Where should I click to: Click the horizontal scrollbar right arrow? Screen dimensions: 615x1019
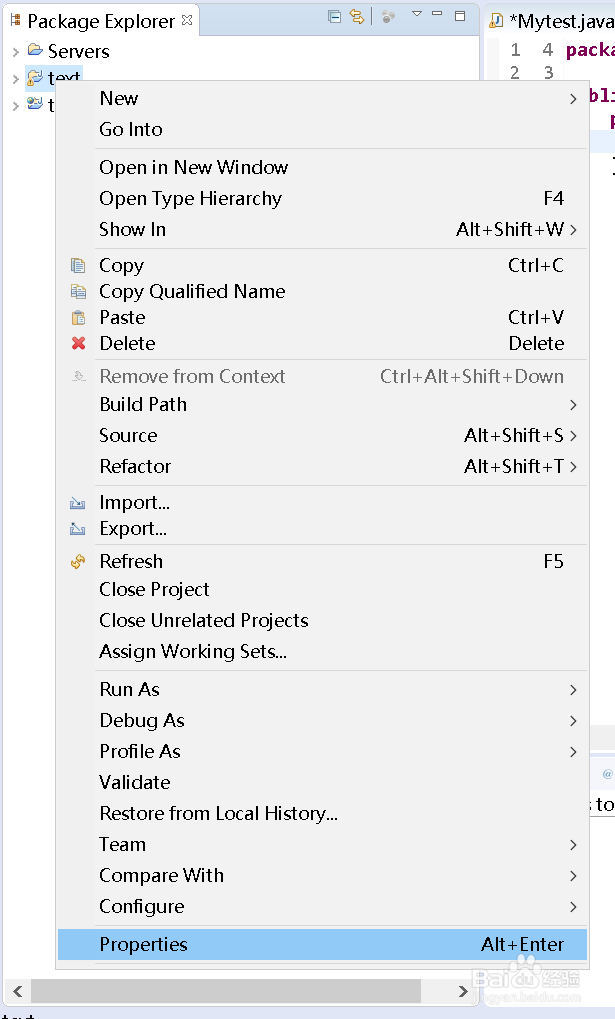pyautogui.click(x=463, y=991)
